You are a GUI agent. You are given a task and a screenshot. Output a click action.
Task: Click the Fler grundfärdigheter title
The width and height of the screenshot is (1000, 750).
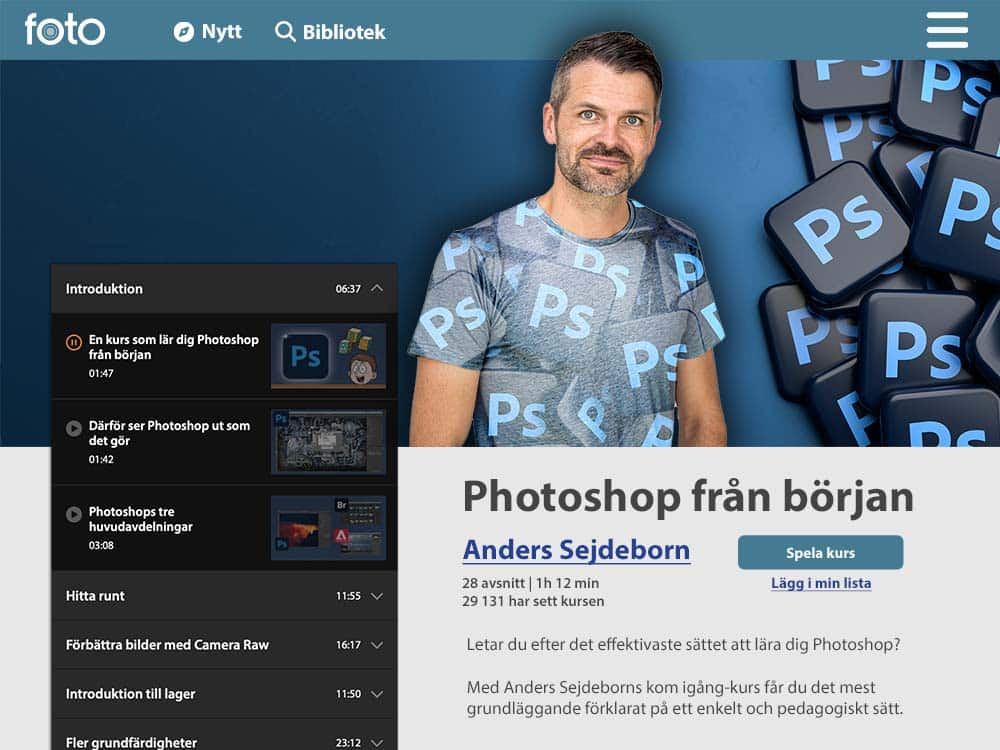[x=131, y=742]
